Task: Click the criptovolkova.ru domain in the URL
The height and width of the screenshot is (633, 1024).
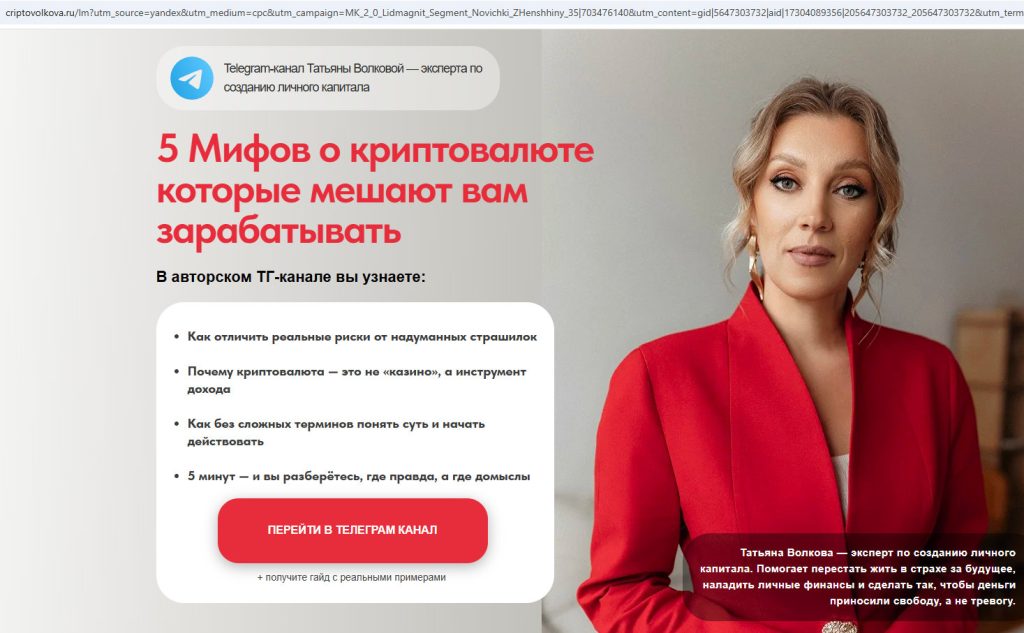Action: (39, 13)
